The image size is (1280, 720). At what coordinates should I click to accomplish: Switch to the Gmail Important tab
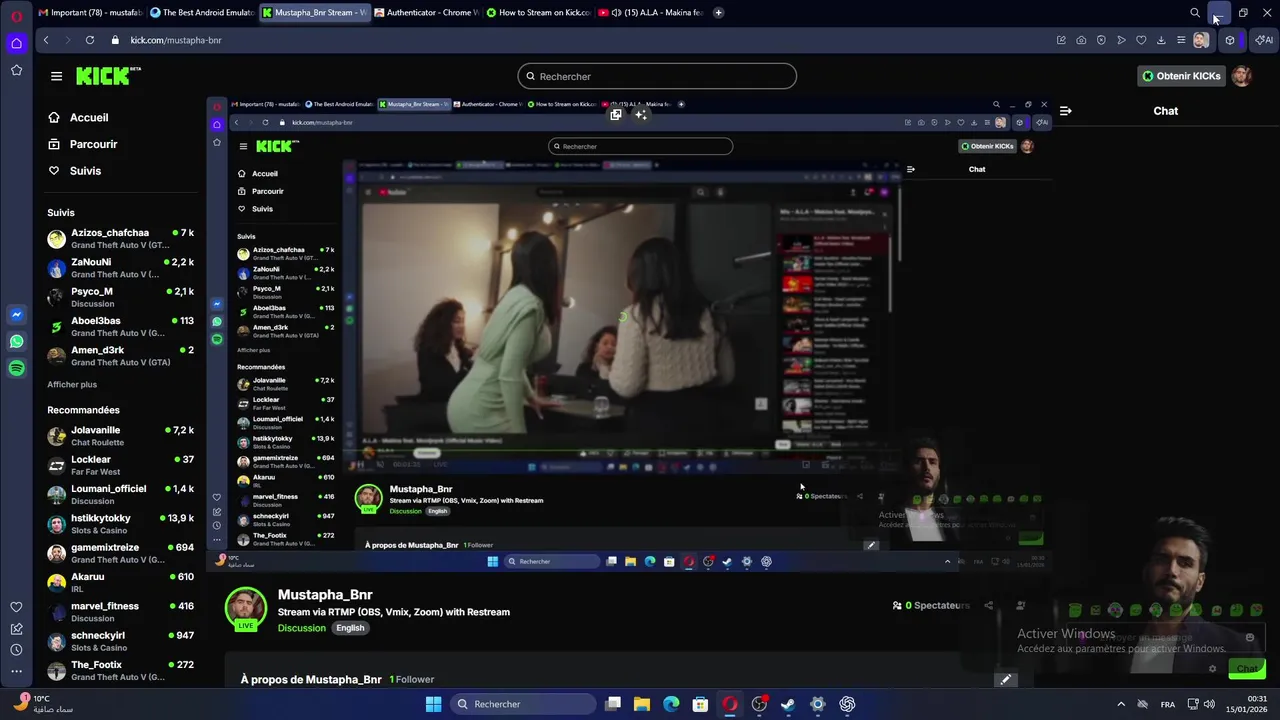(x=89, y=13)
